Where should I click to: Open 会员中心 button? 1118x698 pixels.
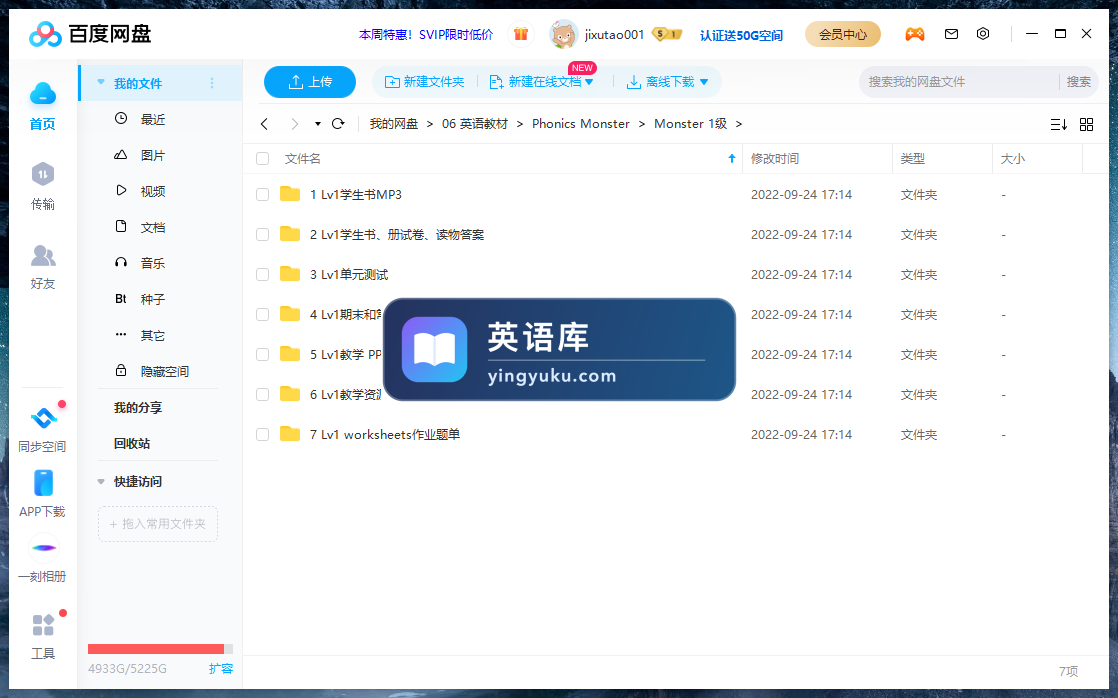coord(843,34)
